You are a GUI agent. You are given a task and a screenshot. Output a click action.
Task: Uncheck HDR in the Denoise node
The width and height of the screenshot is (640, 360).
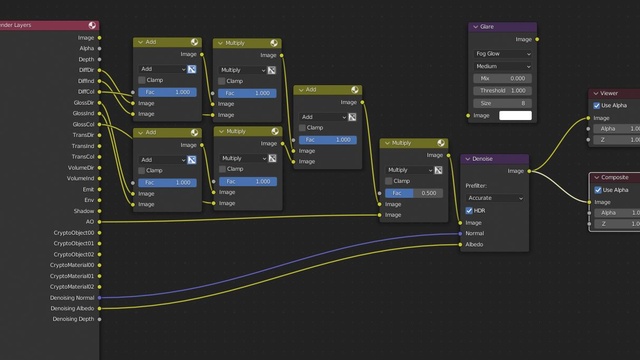[x=469, y=211]
